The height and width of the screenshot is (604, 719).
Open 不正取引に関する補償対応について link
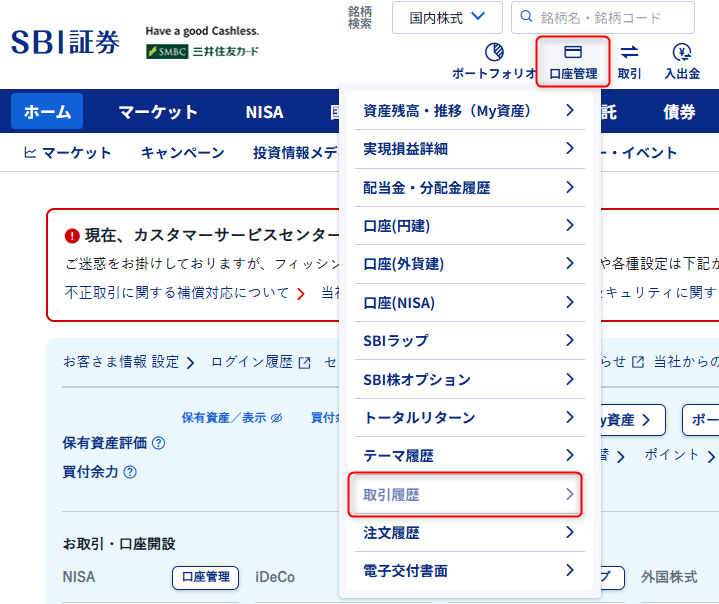coord(177,293)
